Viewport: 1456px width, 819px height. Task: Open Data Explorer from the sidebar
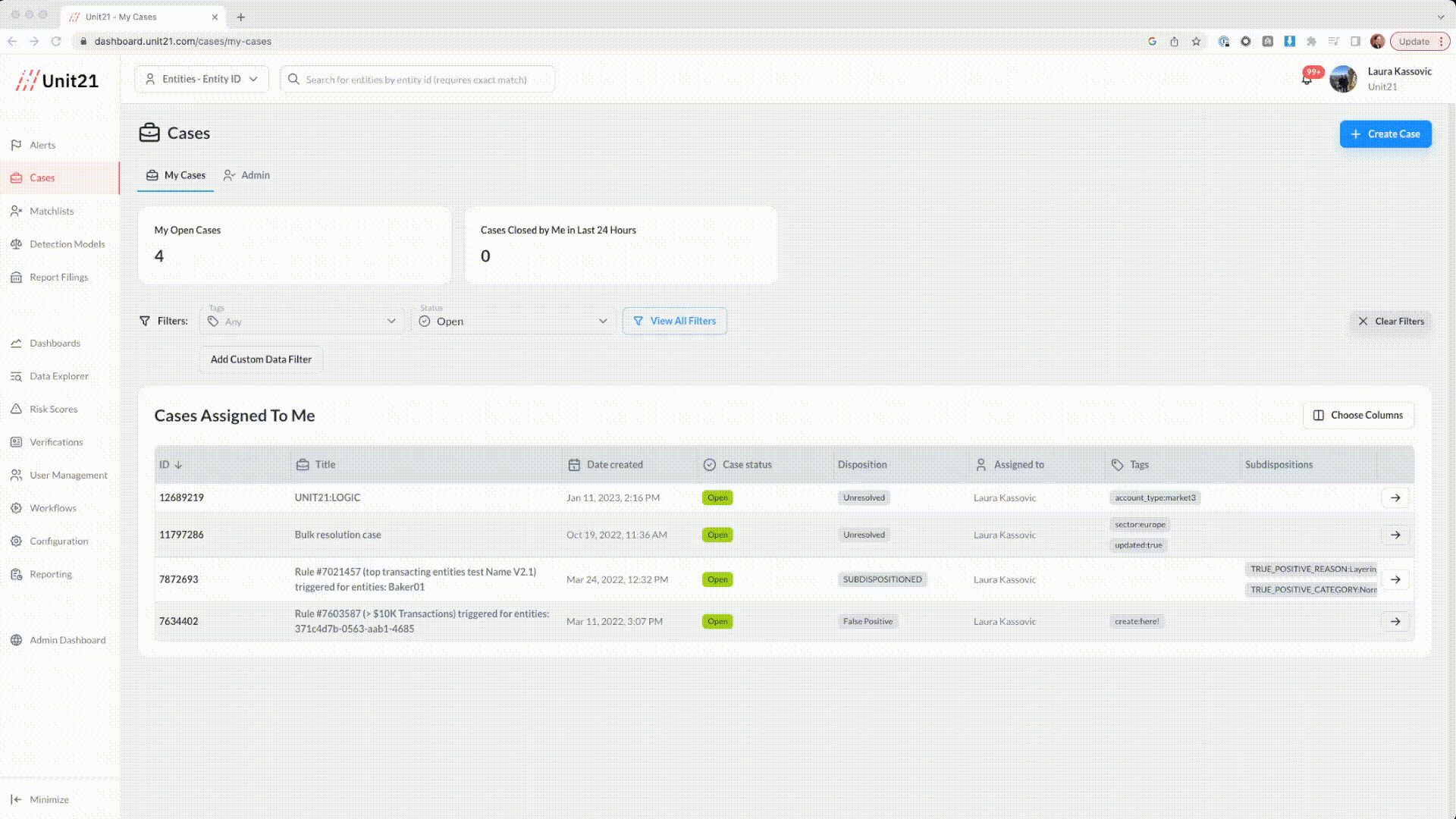click(58, 376)
